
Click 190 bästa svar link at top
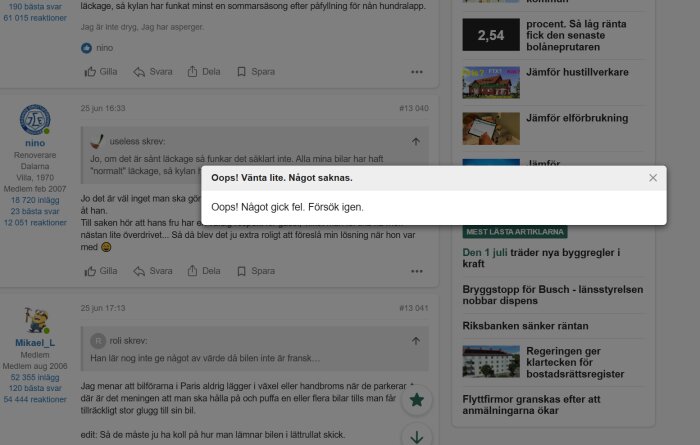(35, 6)
